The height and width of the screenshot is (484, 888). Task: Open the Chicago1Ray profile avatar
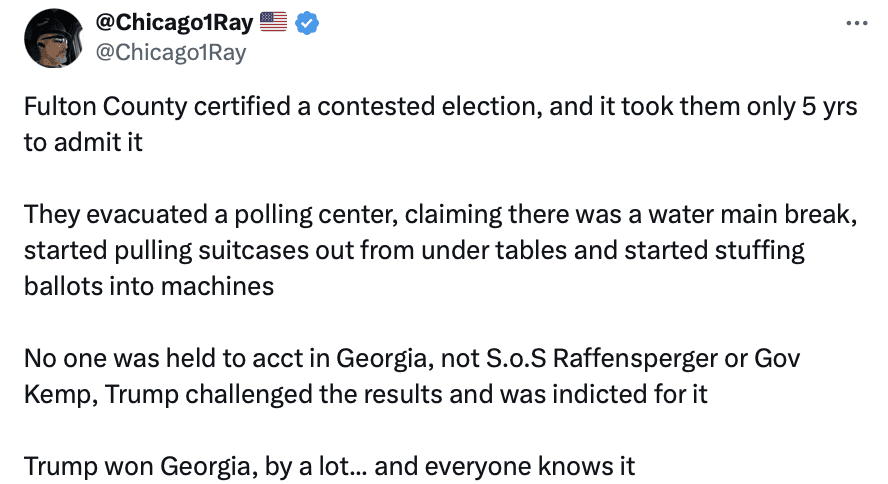point(52,38)
